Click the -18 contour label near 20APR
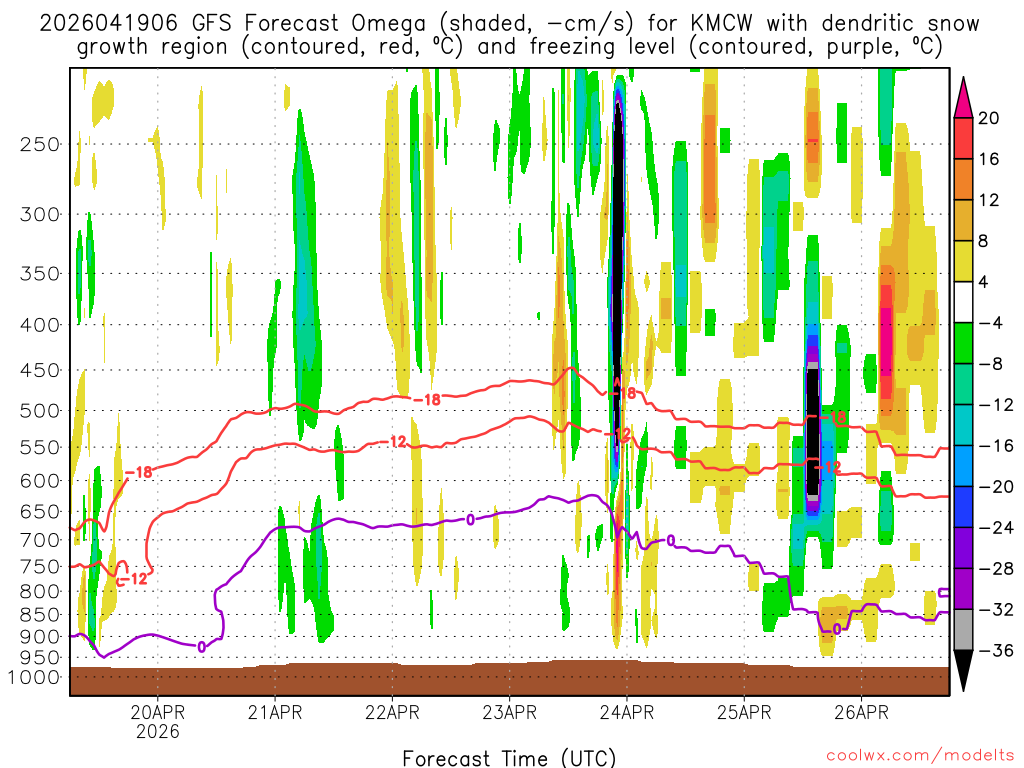Viewport: 1024px width, 768px height. [138, 472]
